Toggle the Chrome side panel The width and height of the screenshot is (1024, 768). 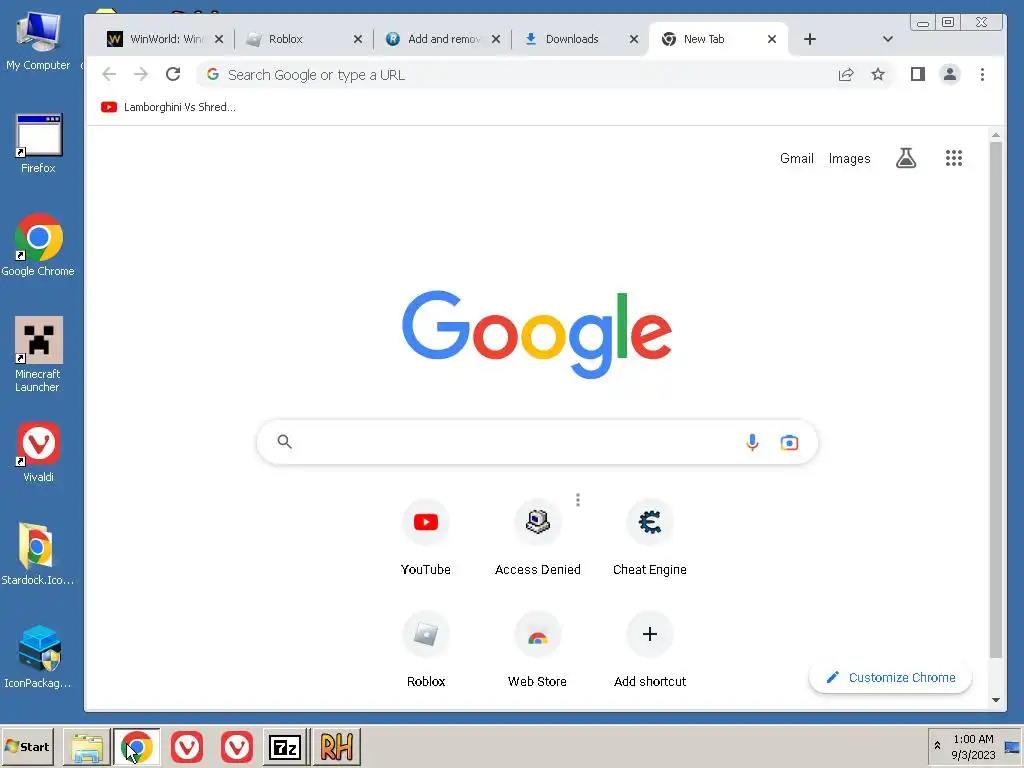coord(918,74)
